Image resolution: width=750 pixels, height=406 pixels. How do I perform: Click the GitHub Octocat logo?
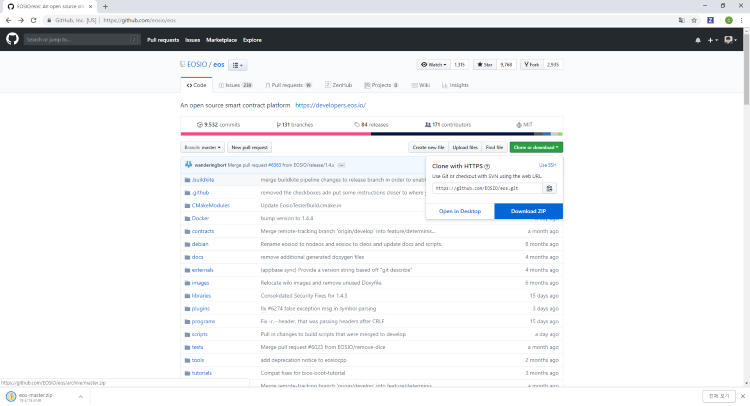coord(12,39)
